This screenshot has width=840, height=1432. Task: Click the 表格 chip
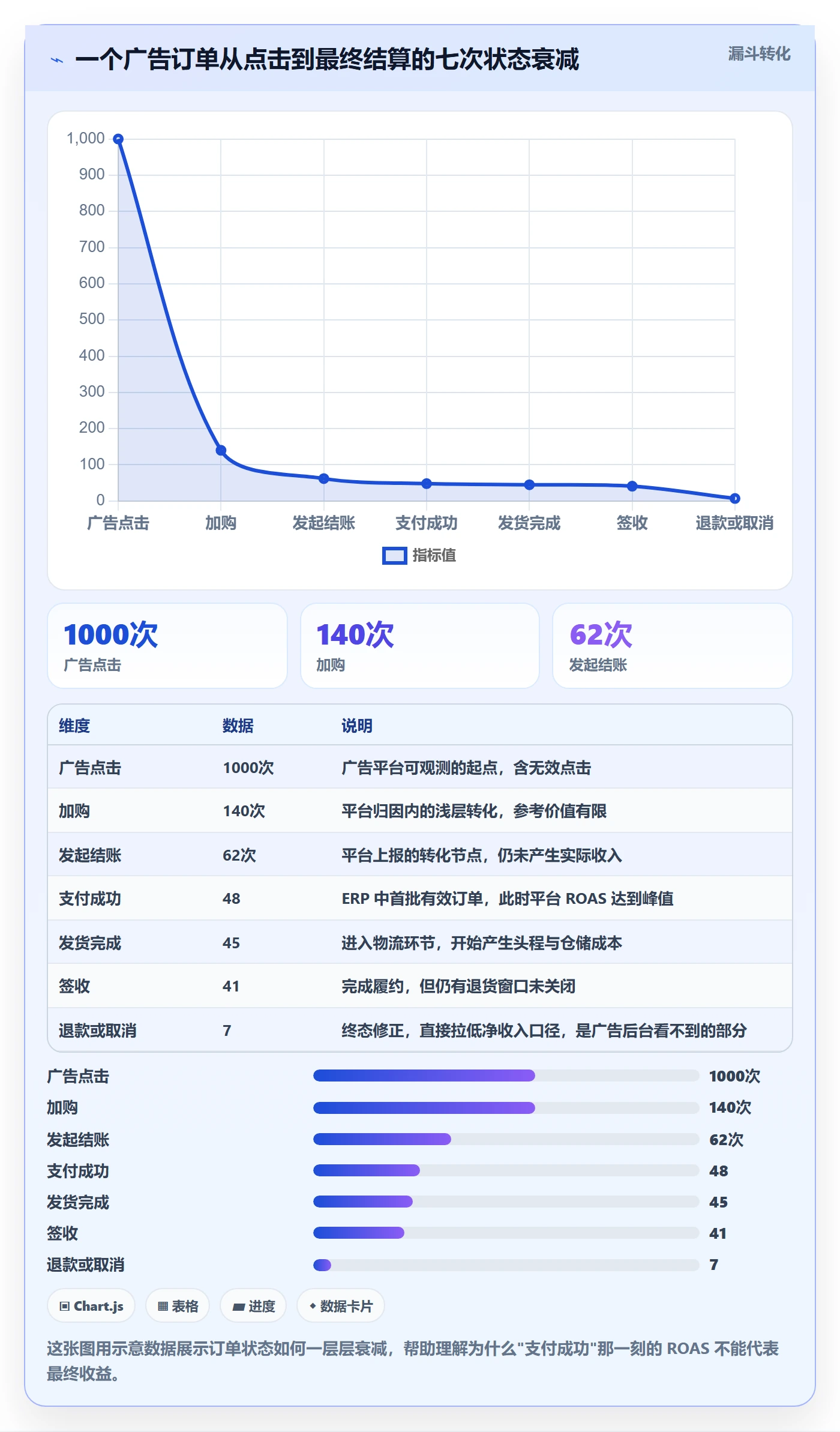[178, 1305]
